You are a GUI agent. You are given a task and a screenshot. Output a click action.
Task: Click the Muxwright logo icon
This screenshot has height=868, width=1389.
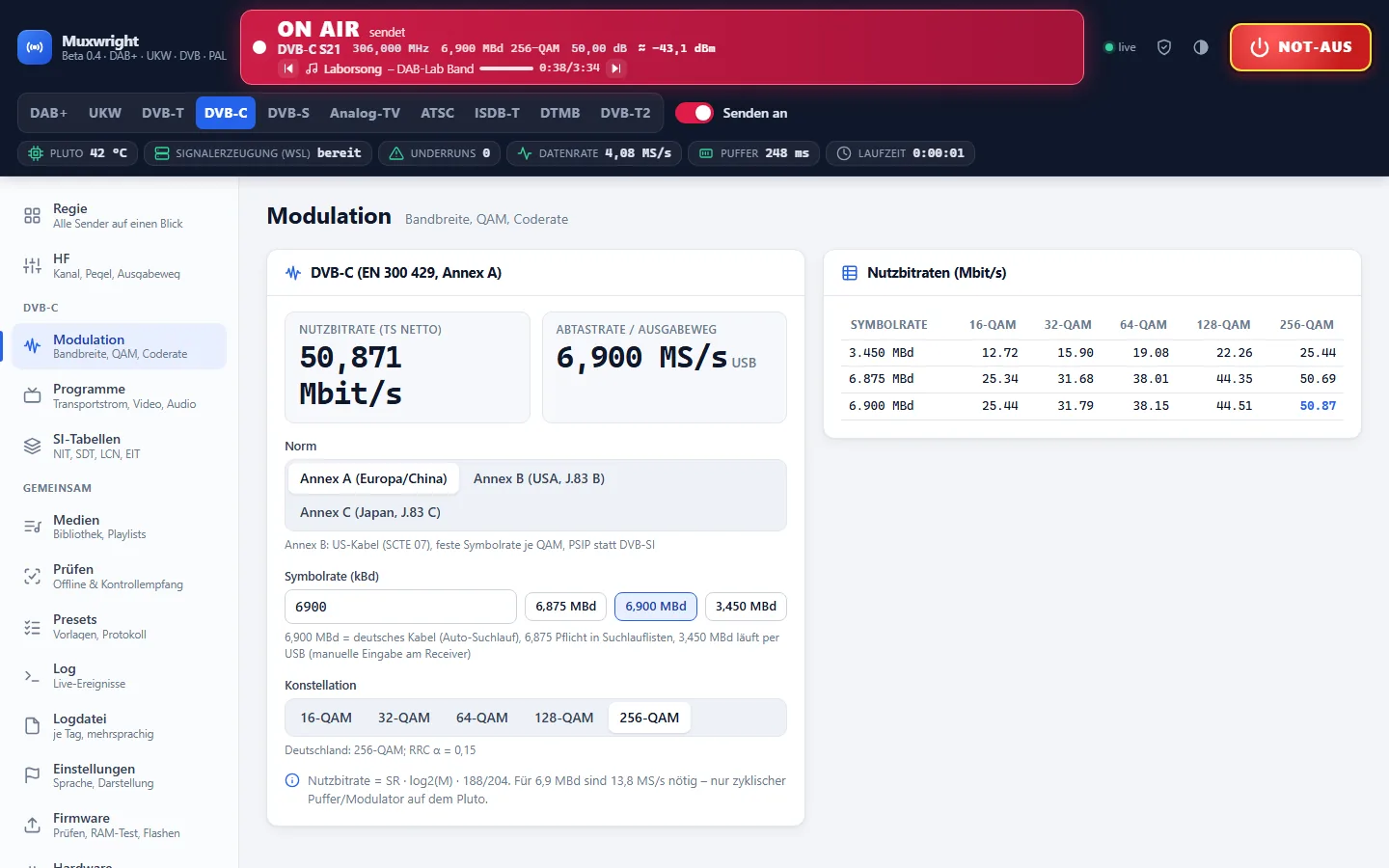coord(35,47)
